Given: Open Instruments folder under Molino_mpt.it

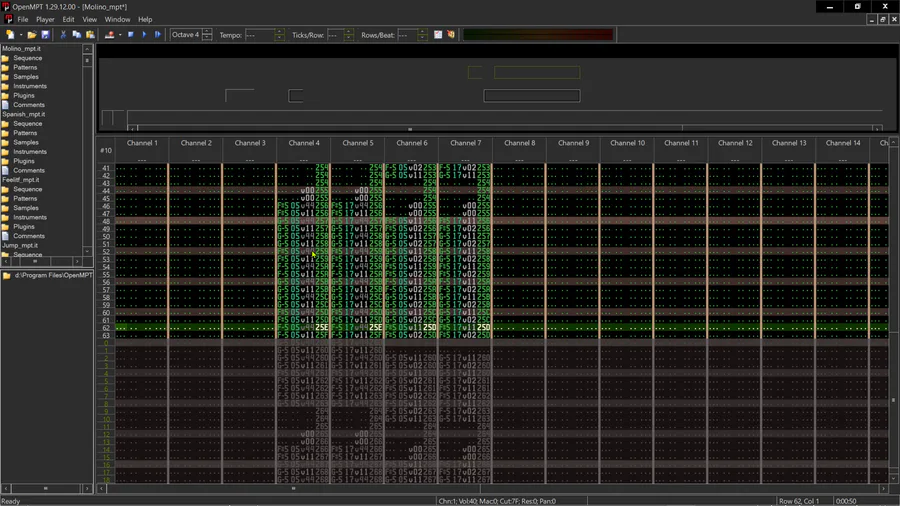Looking at the screenshot, I should (x=30, y=86).
